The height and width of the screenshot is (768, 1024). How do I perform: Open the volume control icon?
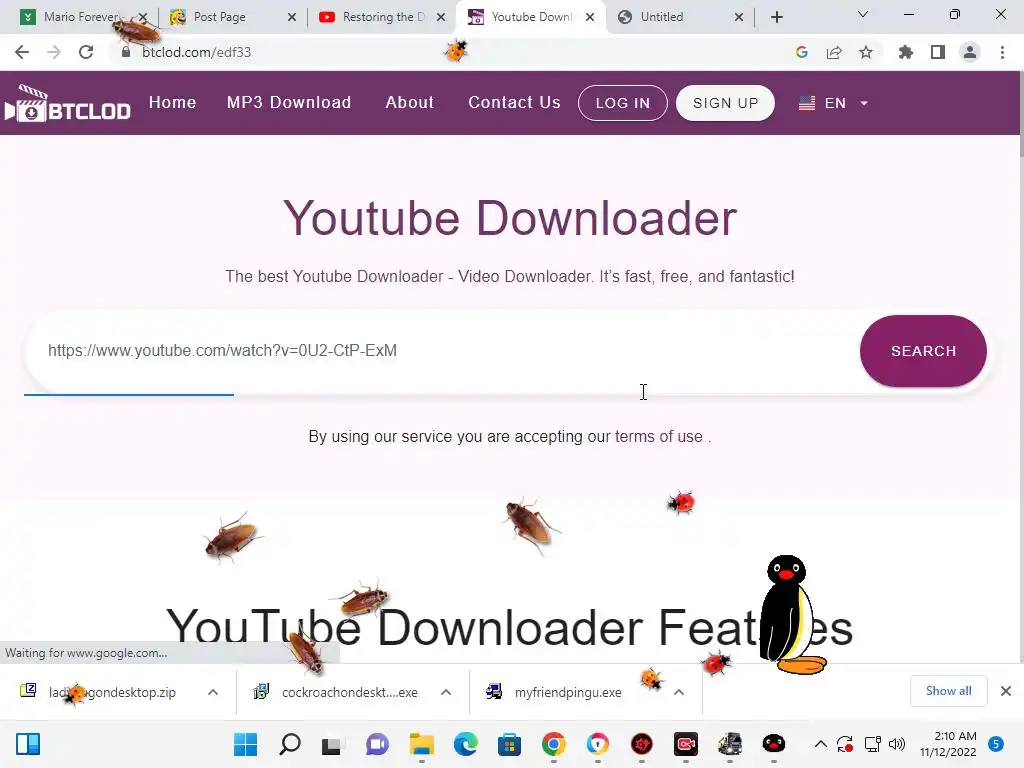(897, 744)
